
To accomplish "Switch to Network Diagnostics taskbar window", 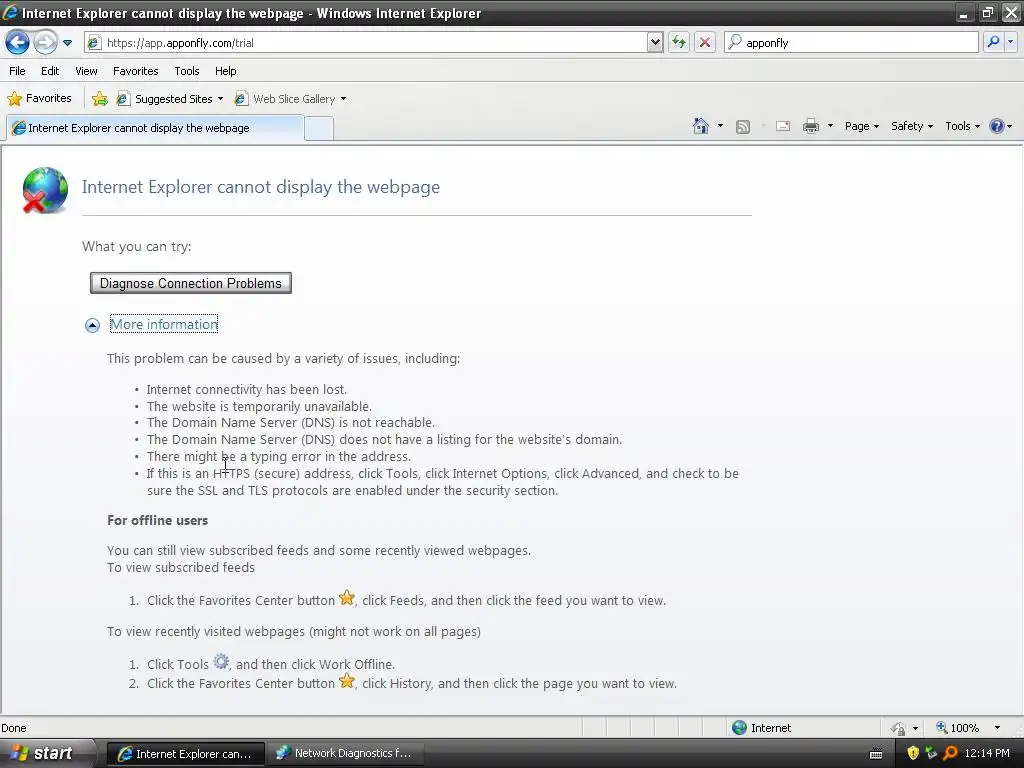I will click(345, 754).
